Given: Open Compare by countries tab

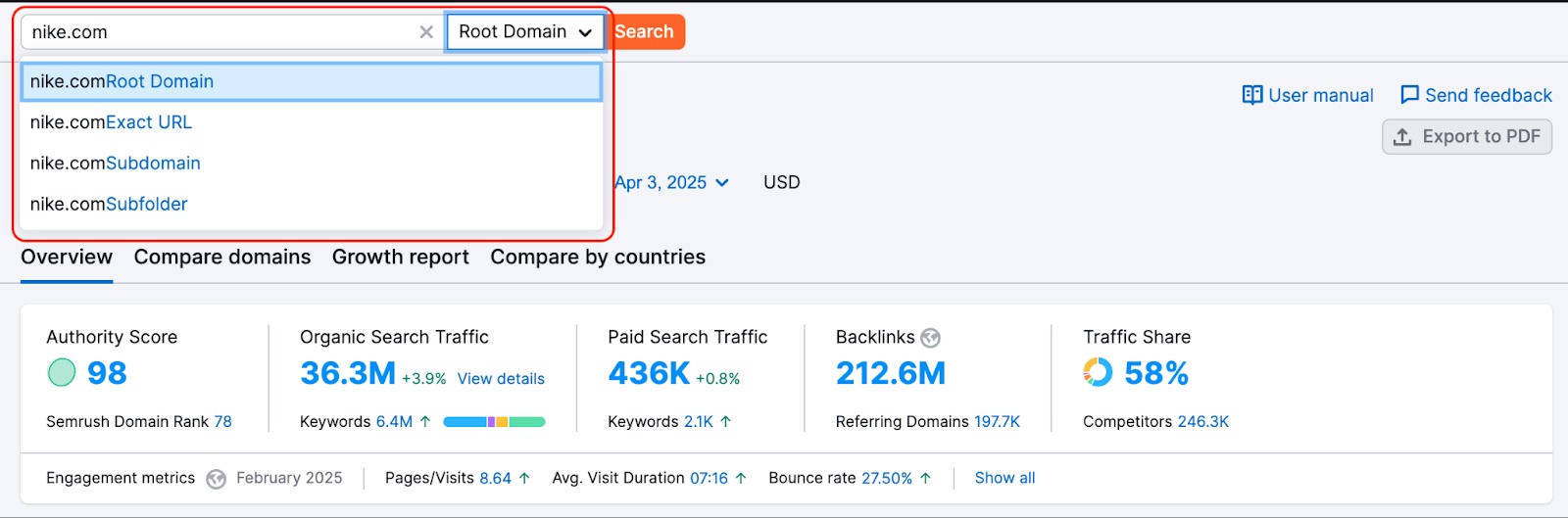Looking at the screenshot, I should pyautogui.click(x=598, y=257).
